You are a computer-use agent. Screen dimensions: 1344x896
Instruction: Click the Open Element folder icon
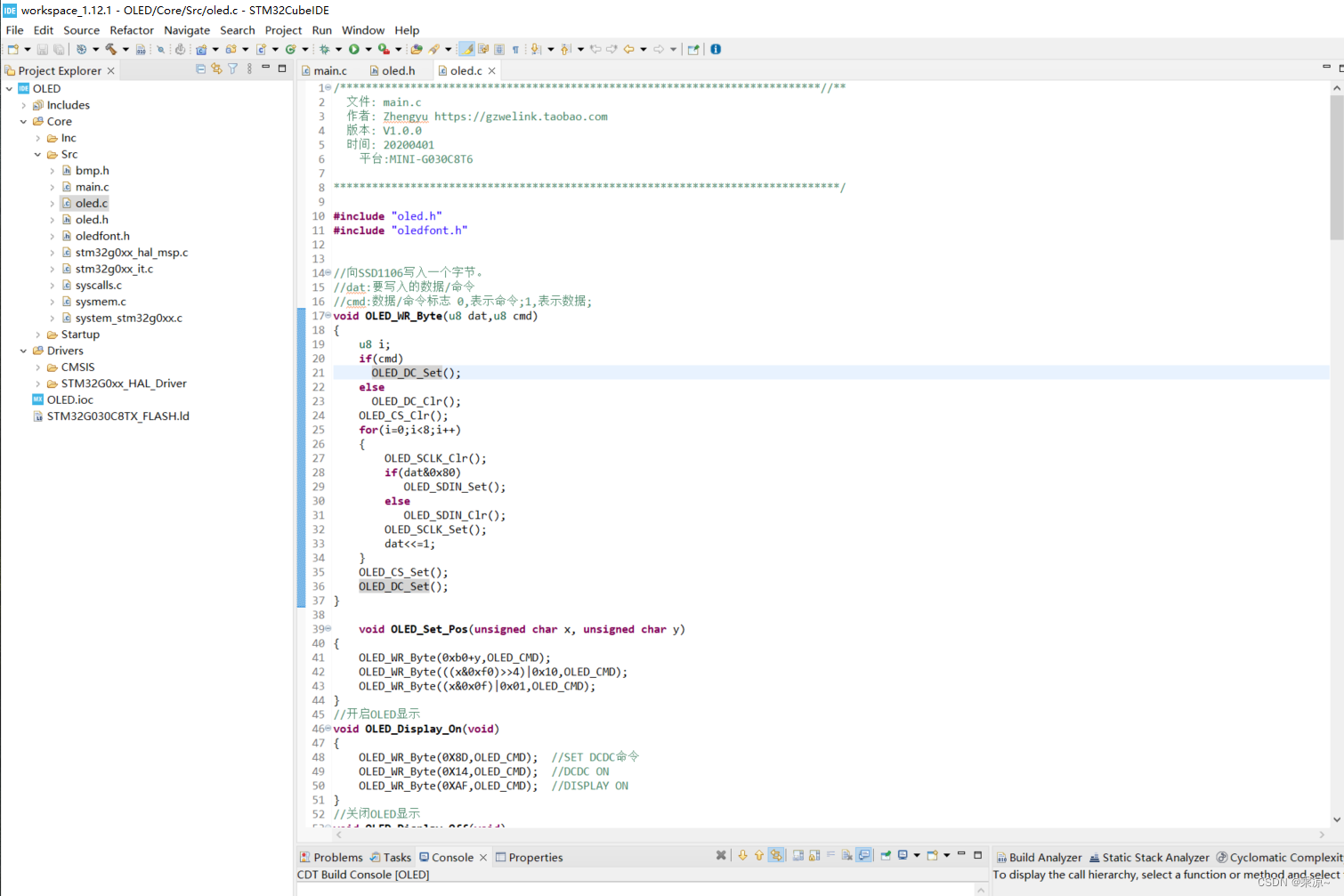click(x=416, y=49)
